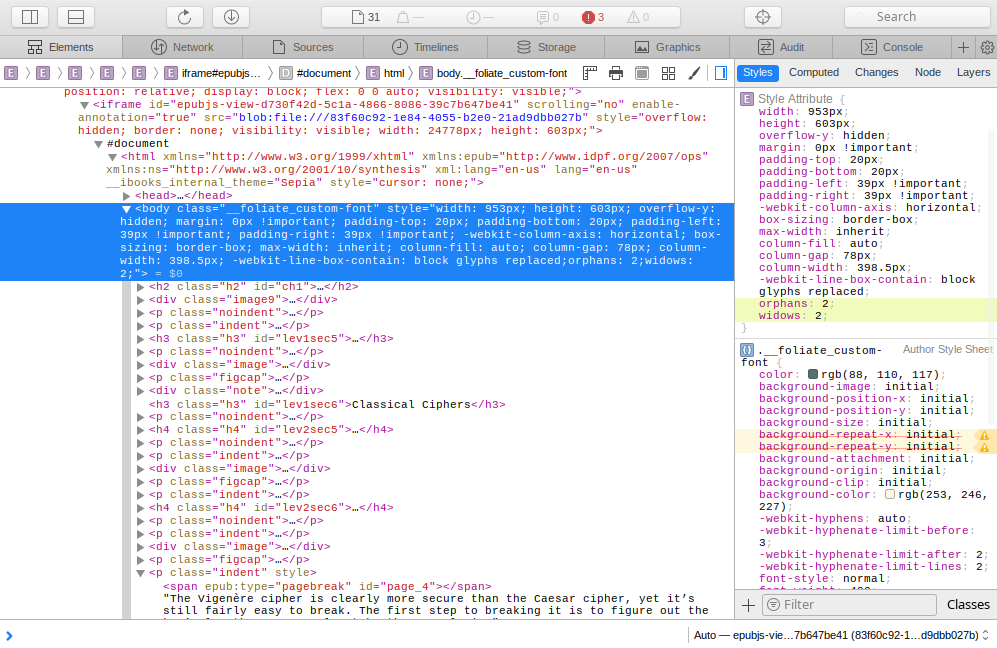Activate the crosshair element selection tool

[763, 17]
